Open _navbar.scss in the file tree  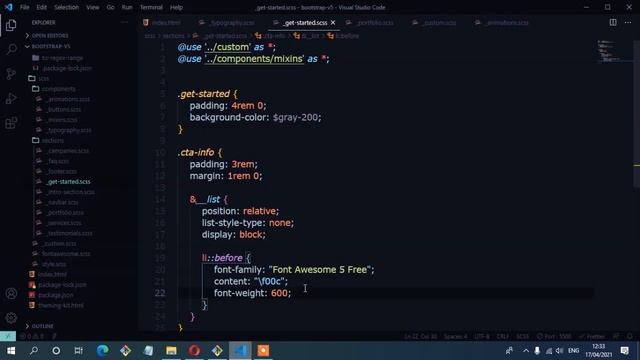tap(62, 202)
